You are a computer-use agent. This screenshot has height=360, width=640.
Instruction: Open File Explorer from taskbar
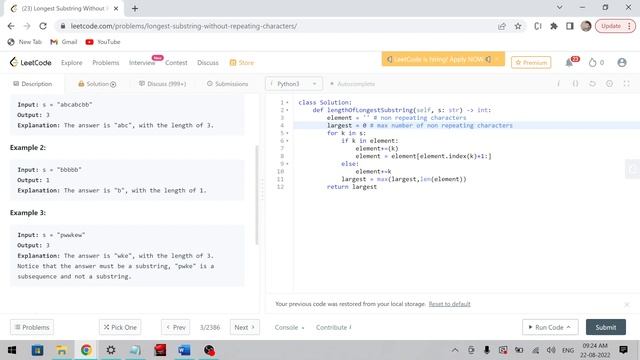tap(62, 350)
